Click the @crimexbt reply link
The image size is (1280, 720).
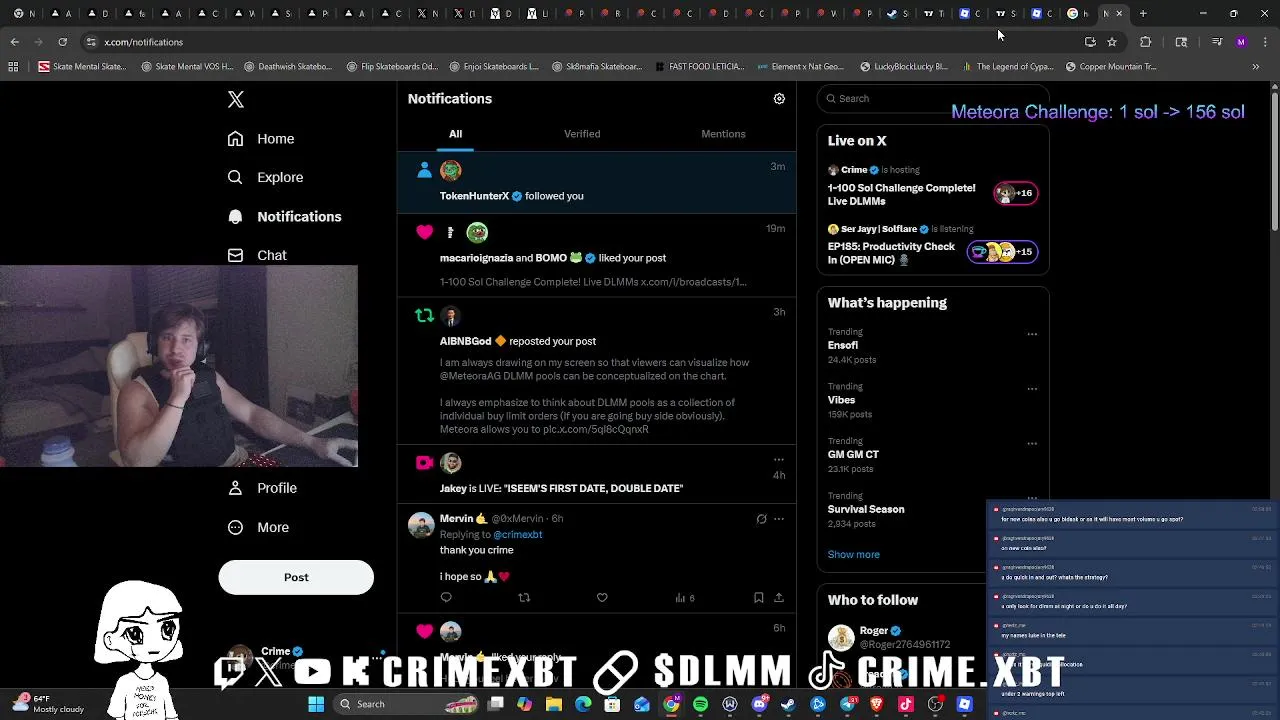tap(517, 535)
